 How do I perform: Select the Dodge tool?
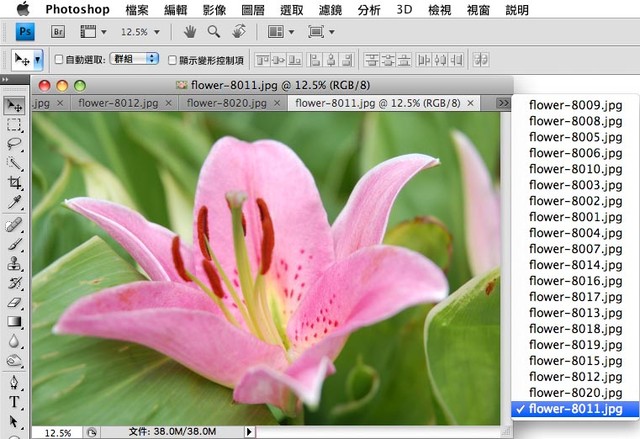pos(15,360)
